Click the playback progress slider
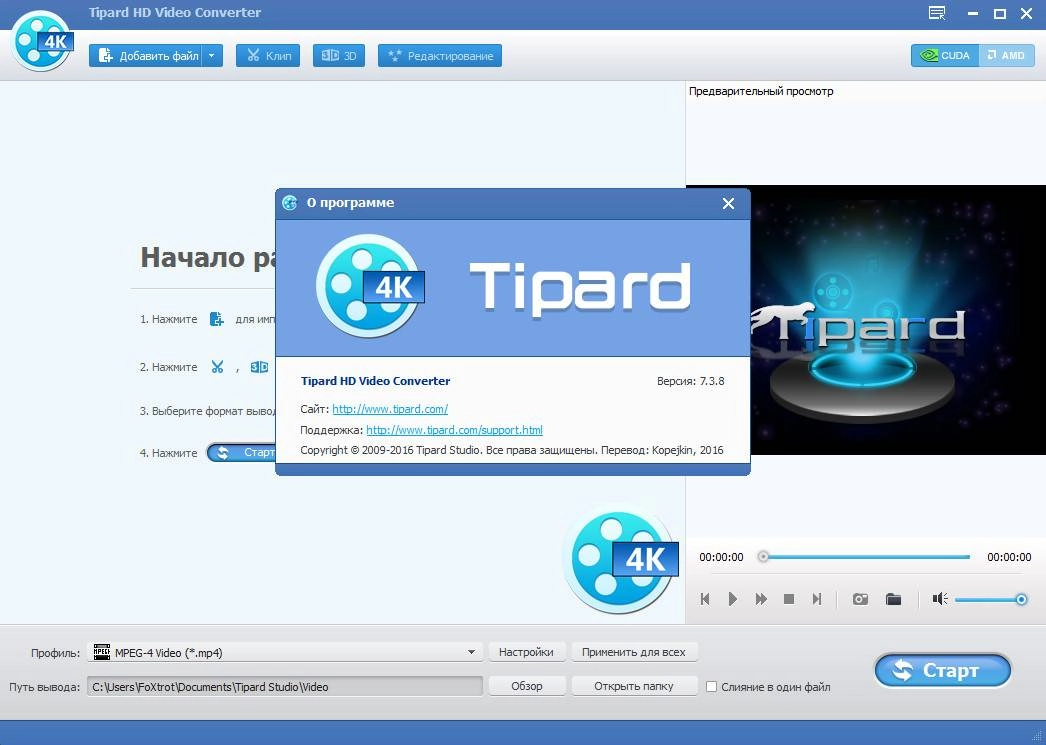 click(865, 557)
